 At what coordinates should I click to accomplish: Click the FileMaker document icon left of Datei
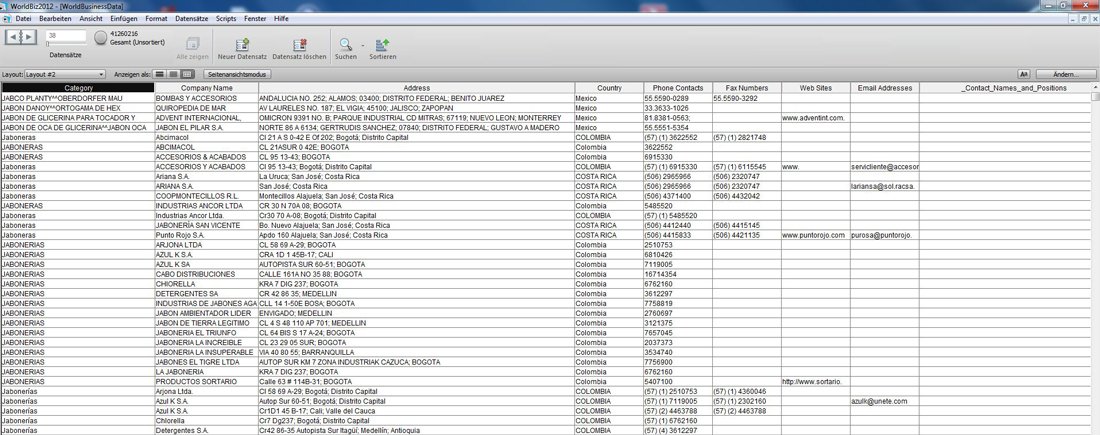point(7,19)
